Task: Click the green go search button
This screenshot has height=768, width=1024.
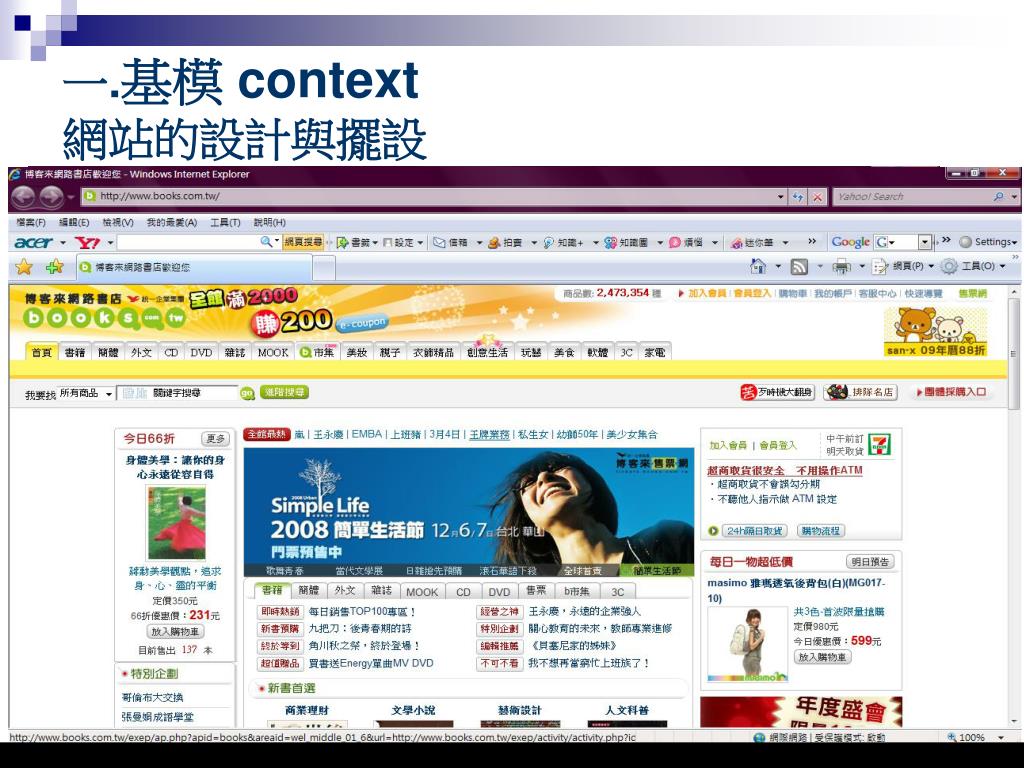Action: tap(248, 393)
